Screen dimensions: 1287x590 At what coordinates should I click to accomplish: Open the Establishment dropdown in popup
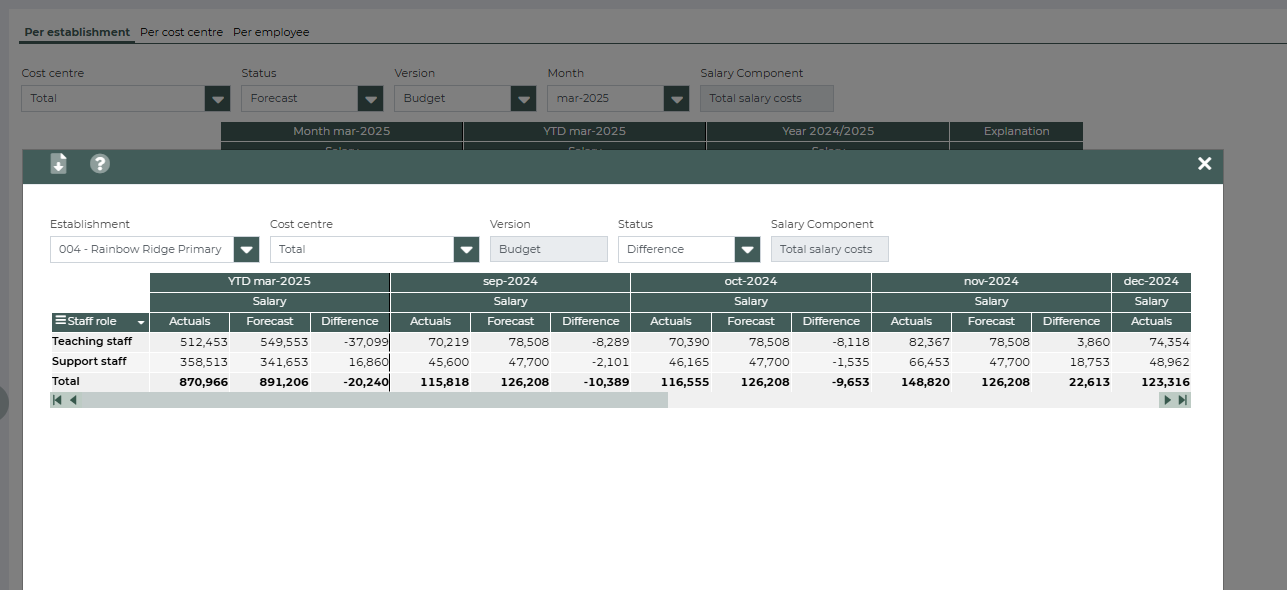[x=246, y=250]
